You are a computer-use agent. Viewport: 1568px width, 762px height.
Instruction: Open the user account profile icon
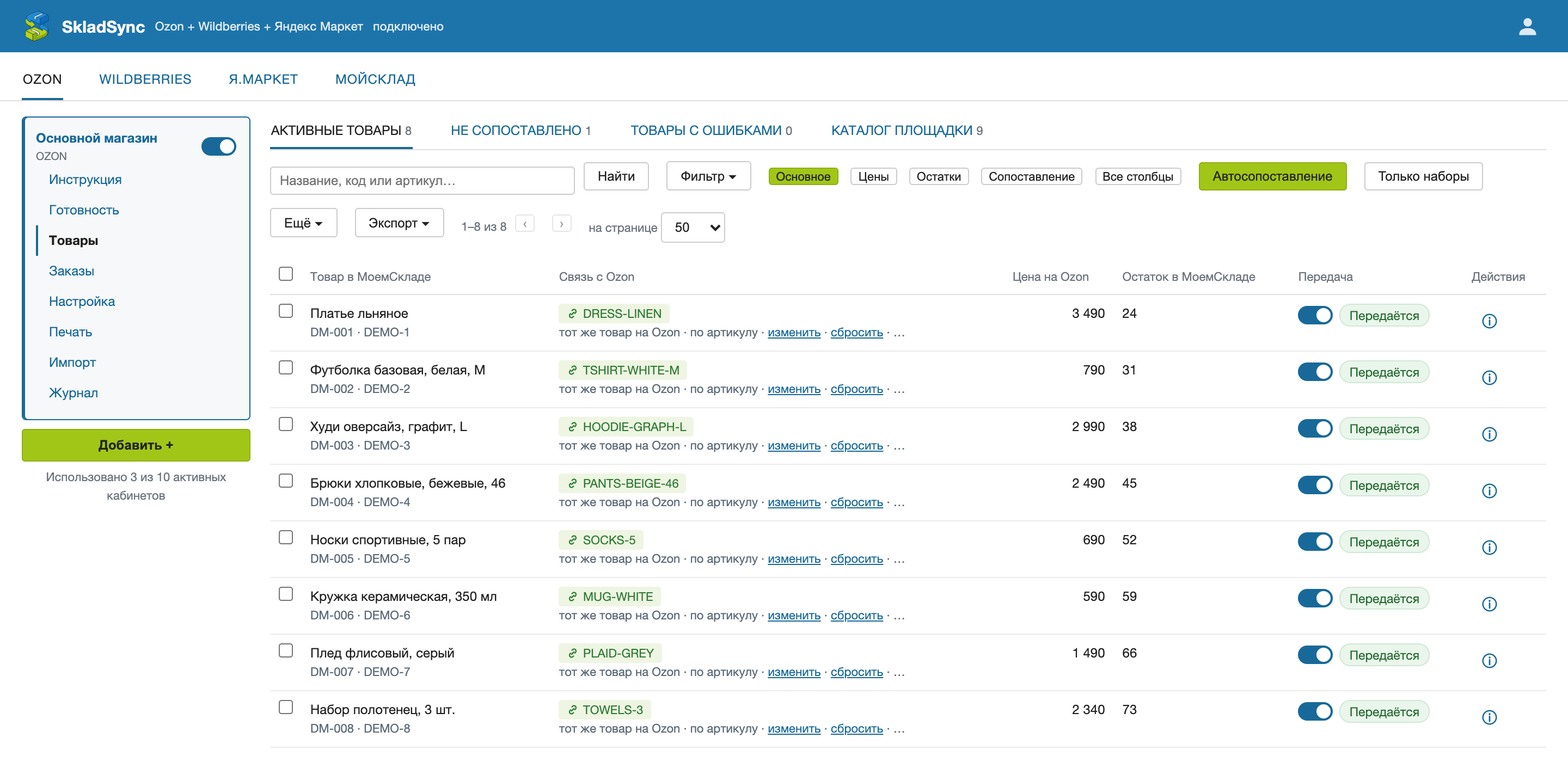[x=1527, y=27]
